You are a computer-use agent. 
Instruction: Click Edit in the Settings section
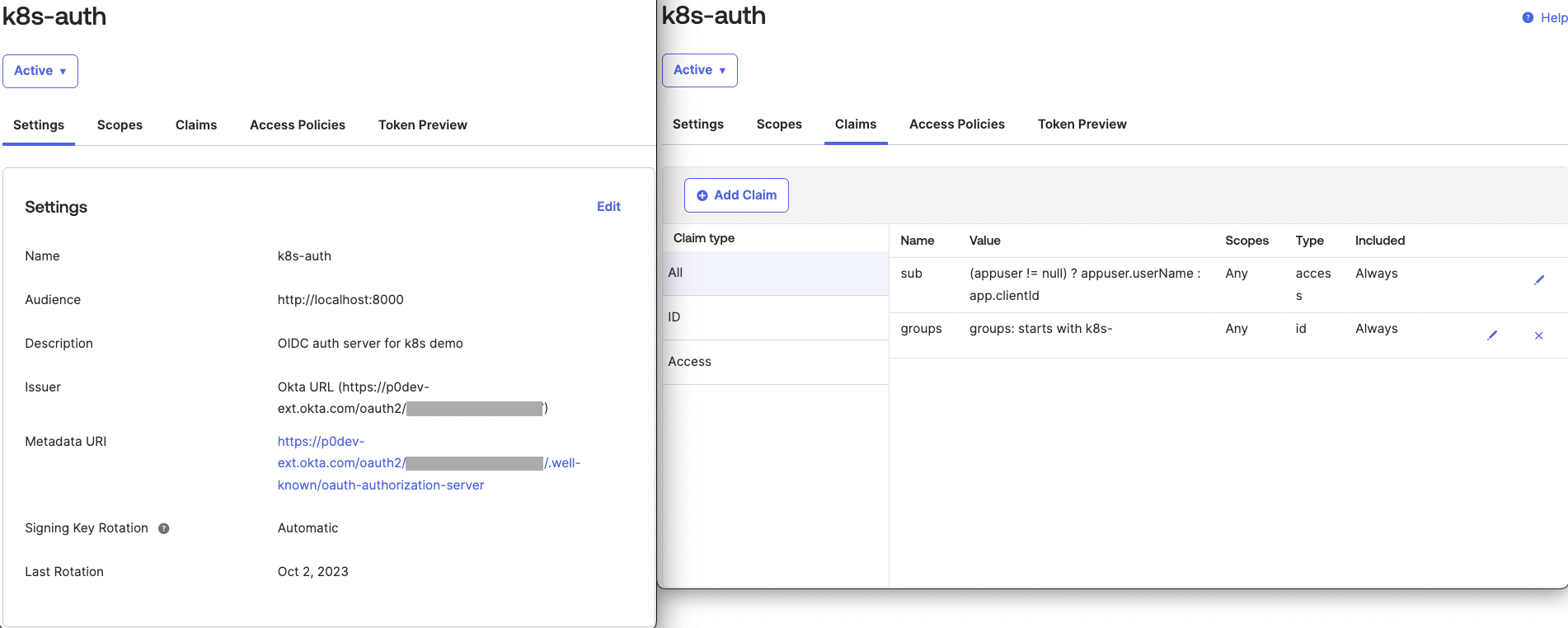pos(608,207)
